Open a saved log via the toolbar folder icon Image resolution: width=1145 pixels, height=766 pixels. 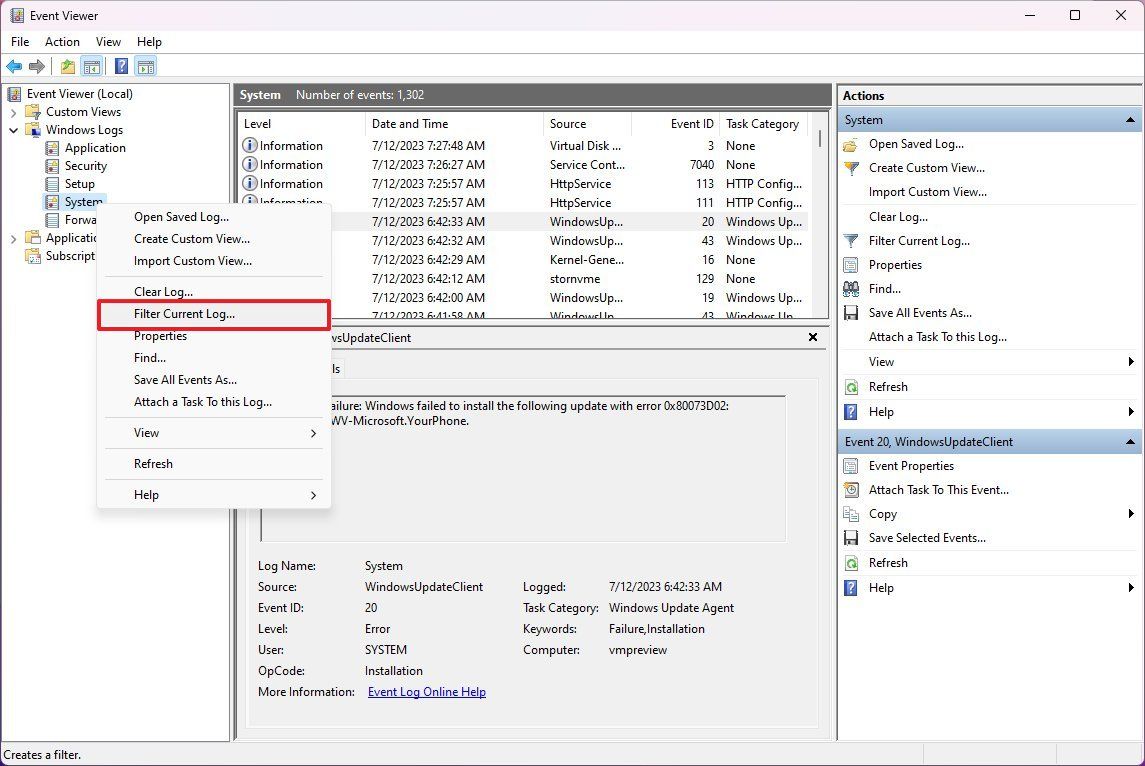tap(66, 66)
